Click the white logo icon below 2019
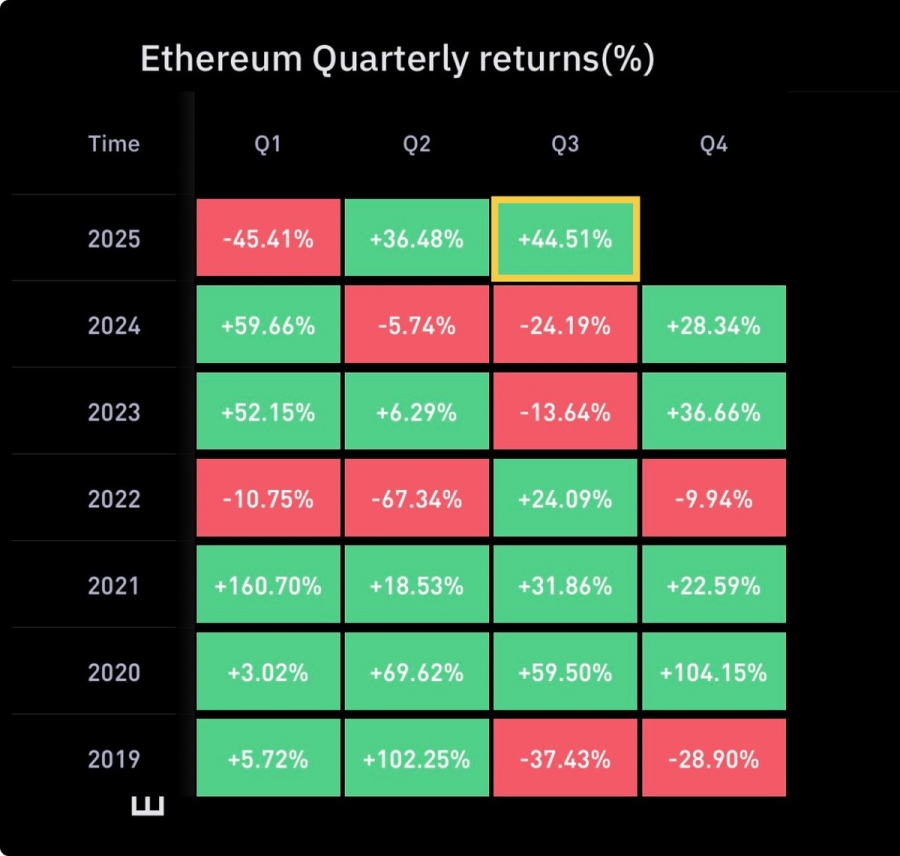Image resolution: width=900 pixels, height=856 pixels. [148, 806]
